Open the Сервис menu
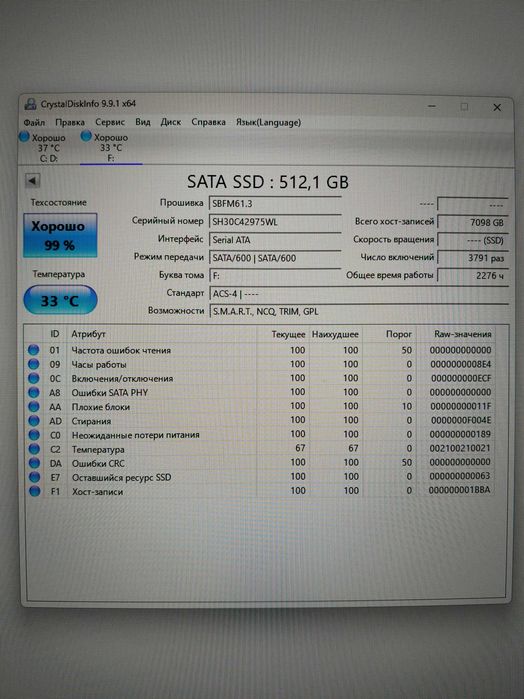524x699 pixels. coord(110,122)
